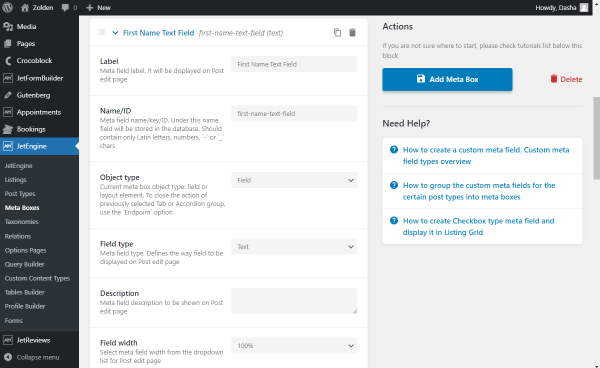Image resolution: width=600 pixels, height=368 pixels.
Task: Click the Gutenberg pen icon
Action: click(8, 95)
